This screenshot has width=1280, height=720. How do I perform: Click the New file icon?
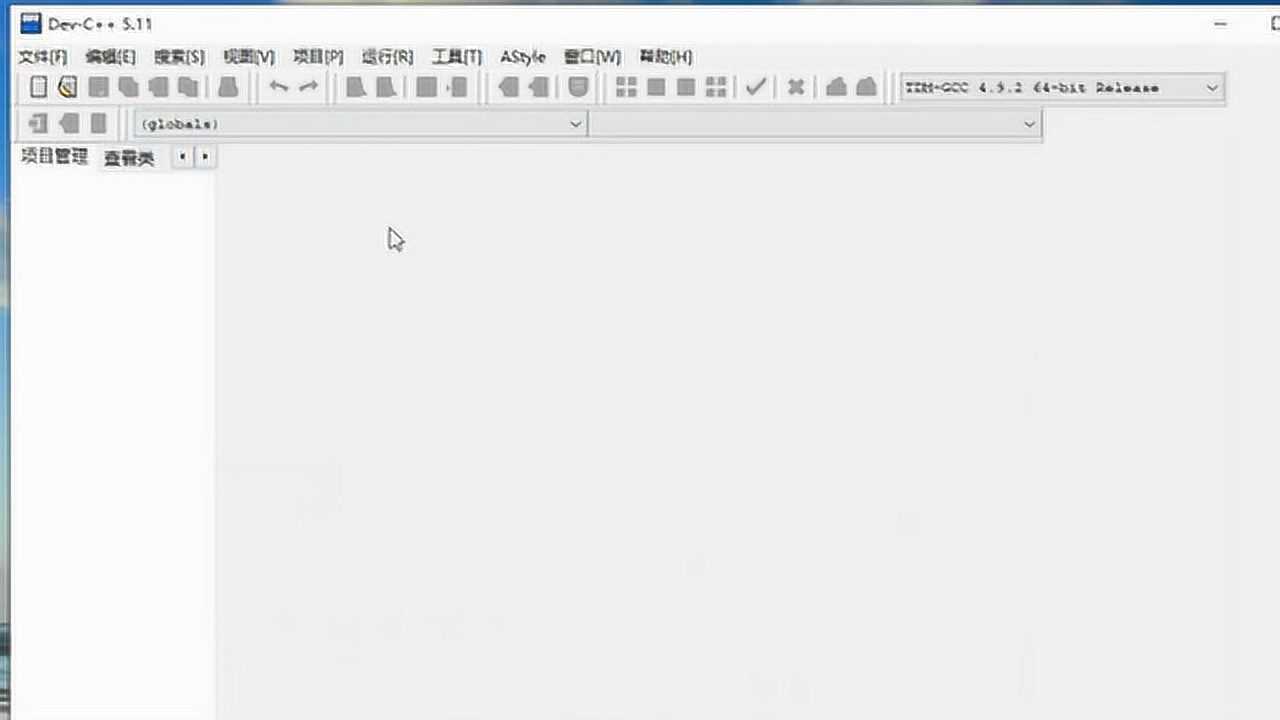pyautogui.click(x=38, y=87)
